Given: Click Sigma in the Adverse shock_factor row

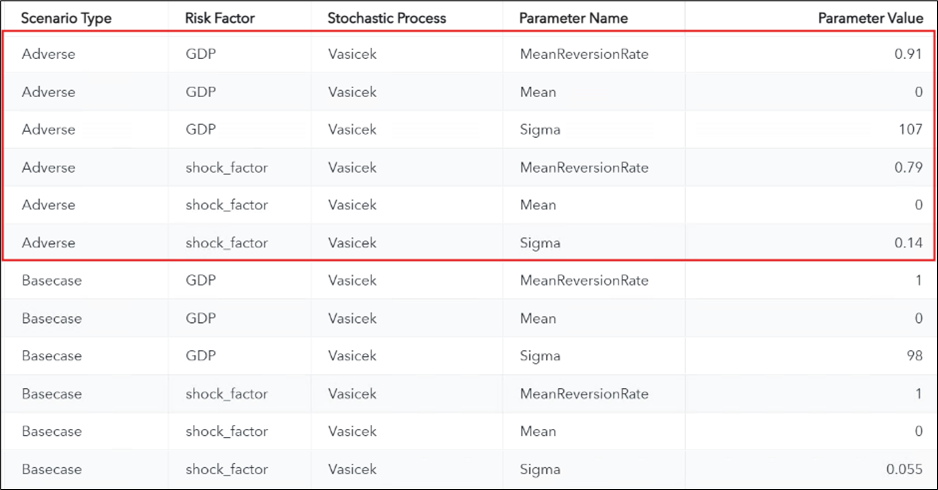Looking at the screenshot, I should (540, 243).
